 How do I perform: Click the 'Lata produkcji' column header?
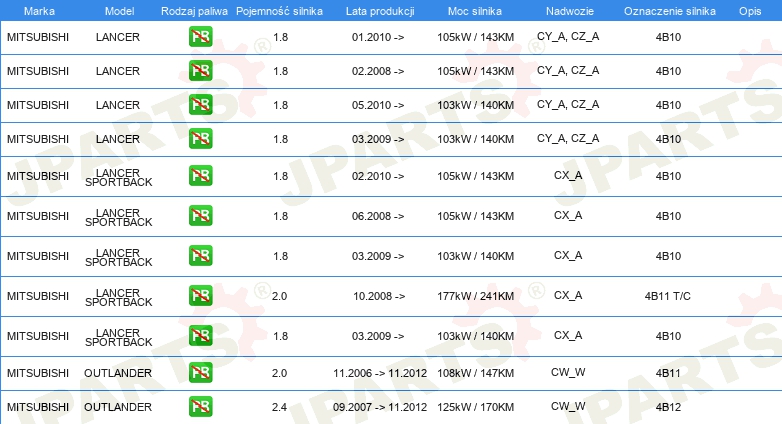pyautogui.click(x=380, y=11)
